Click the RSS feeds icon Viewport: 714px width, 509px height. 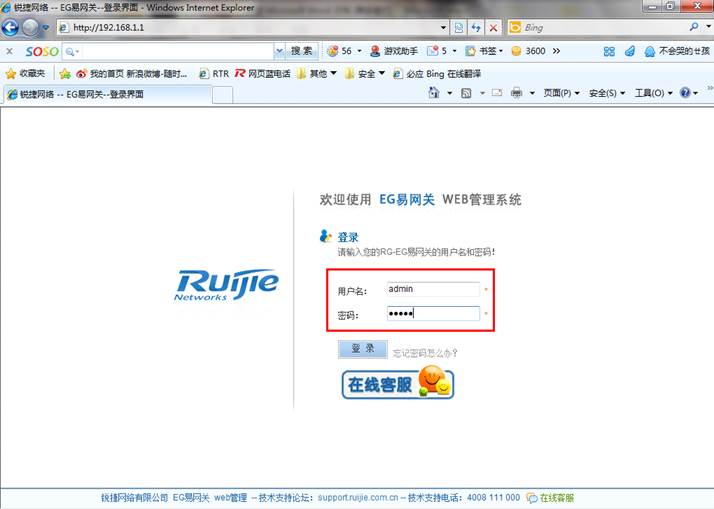[466, 93]
